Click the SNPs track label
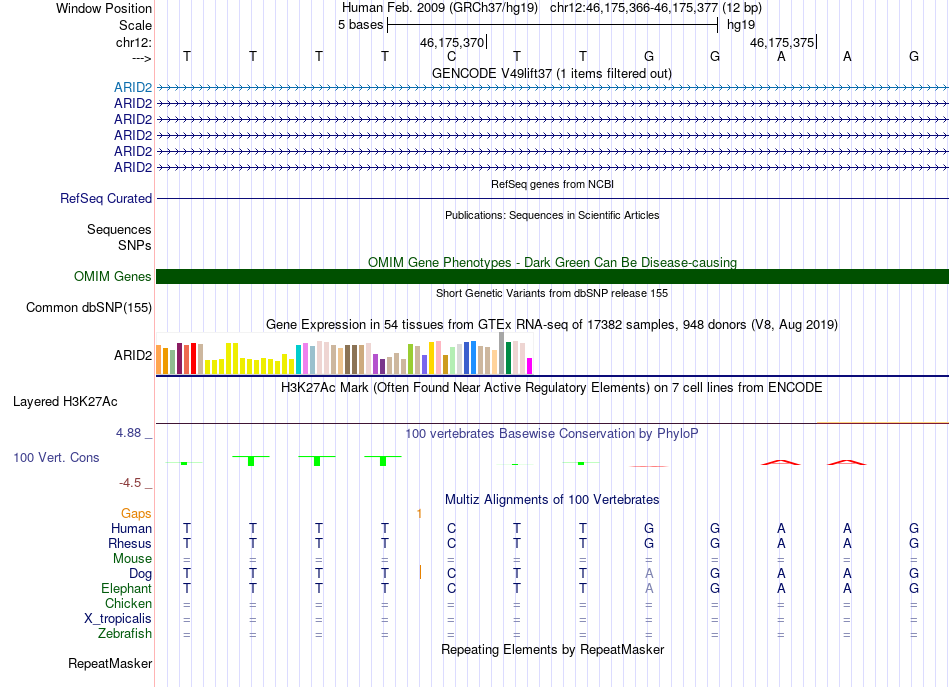This screenshot has height=687, width=950. [x=135, y=245]
